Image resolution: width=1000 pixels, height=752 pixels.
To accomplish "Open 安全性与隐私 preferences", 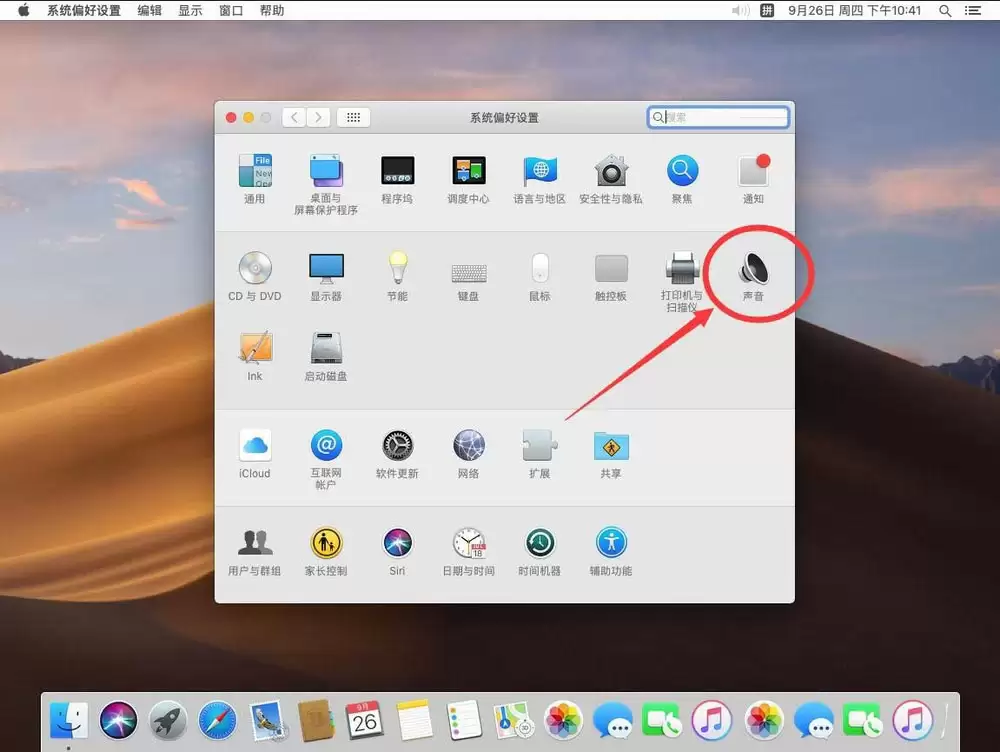I will point(611,178).
